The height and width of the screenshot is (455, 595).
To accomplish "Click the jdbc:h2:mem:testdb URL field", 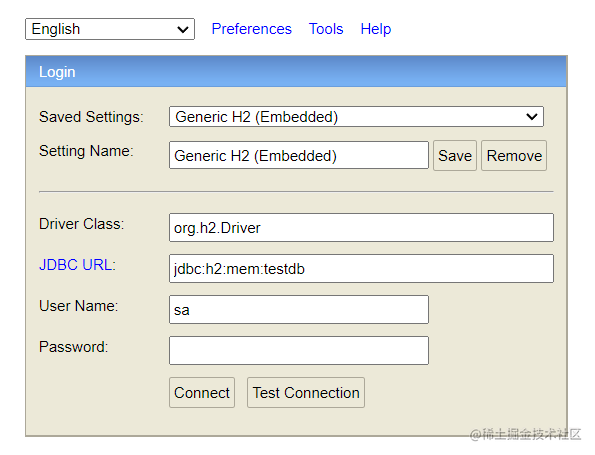I will click(361, 268).
